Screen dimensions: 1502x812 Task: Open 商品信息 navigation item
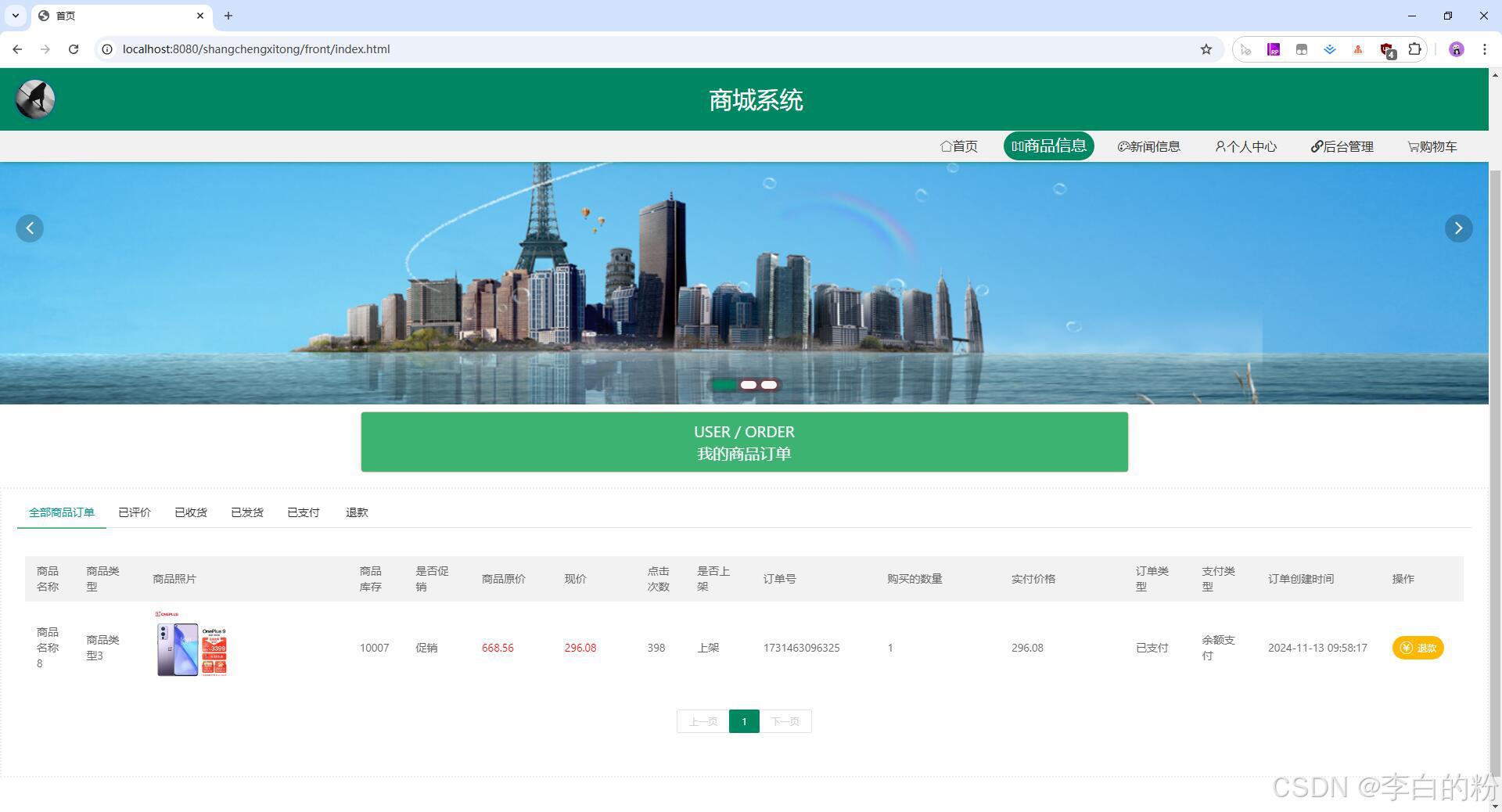1049,146
